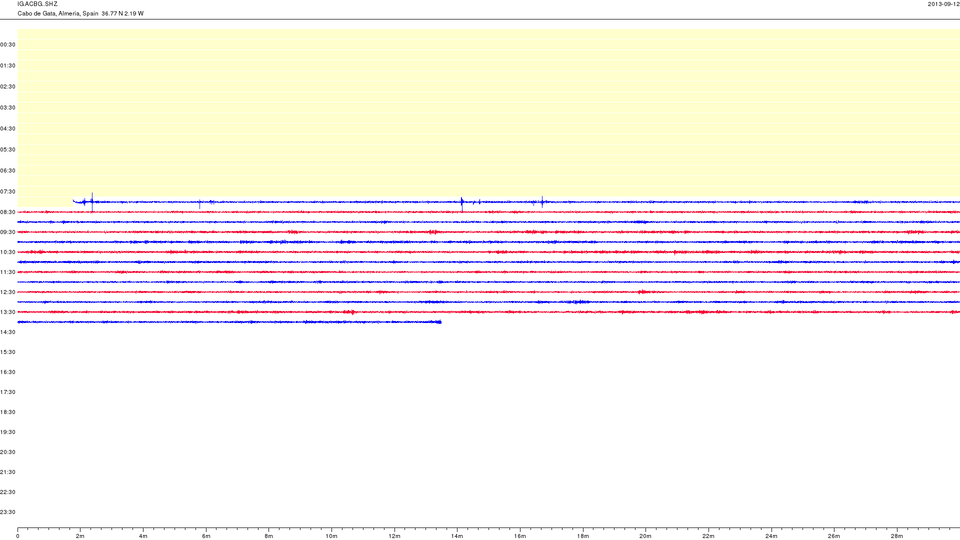Image resolution: width=960 pixels, height=540 pixels.
Task: Click the 04:30 time label
Action: tap(8, 129)
